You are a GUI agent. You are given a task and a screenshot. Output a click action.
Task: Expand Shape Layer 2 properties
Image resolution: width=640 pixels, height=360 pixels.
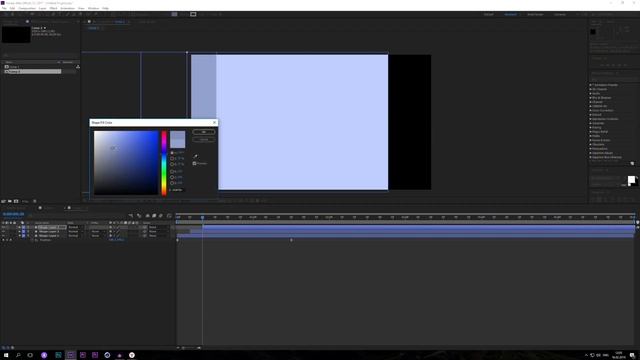pos(19,231)
